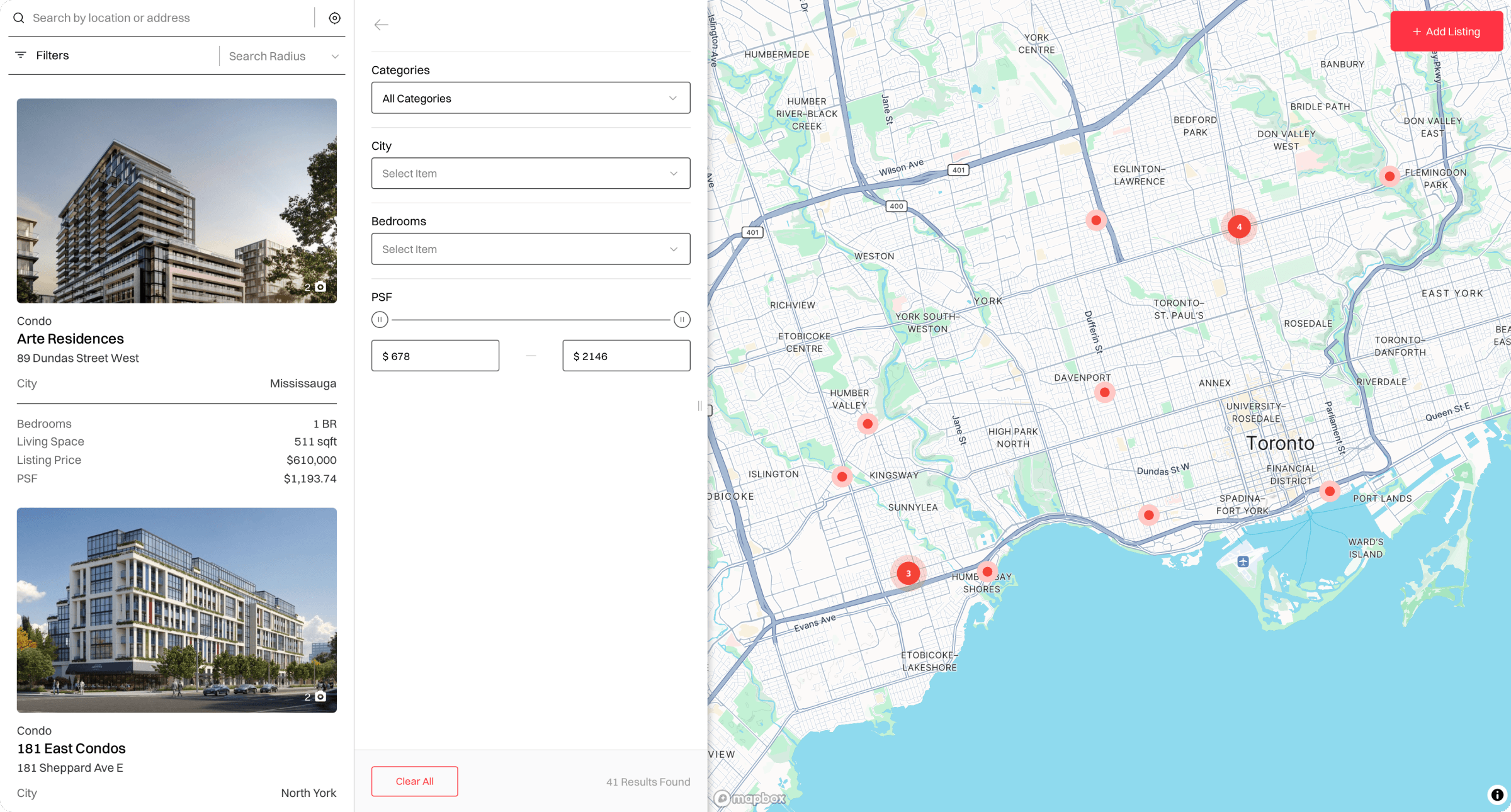Image resolution: width=1511 pixels, height=812 pixels.
Task: Click the locate-me target icon
Action: (x=335, y=18)
